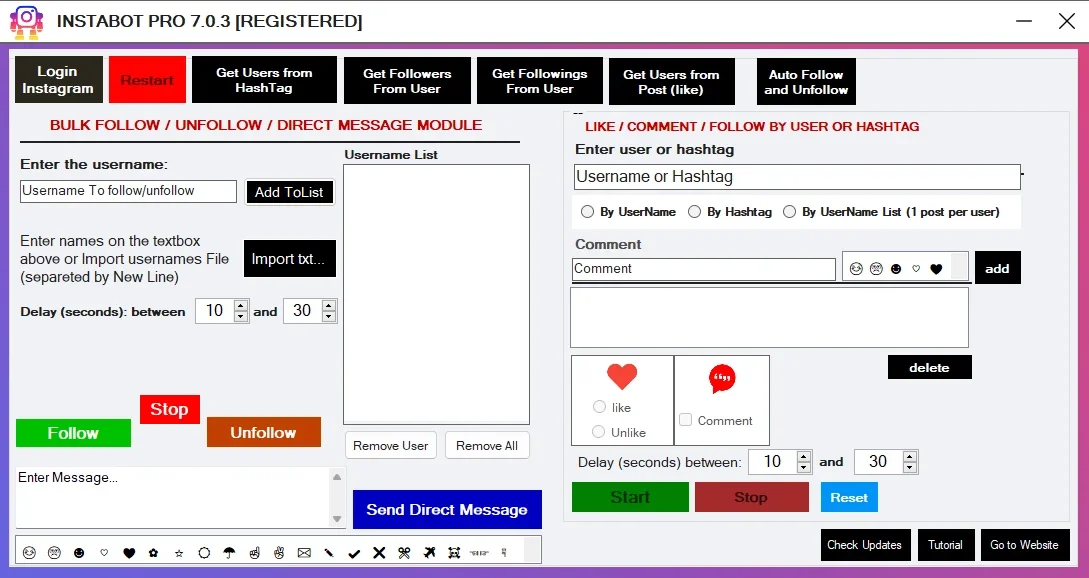Open Get Users from Post (like) module
Screen dimensions: 1089x578
(672, 82)
